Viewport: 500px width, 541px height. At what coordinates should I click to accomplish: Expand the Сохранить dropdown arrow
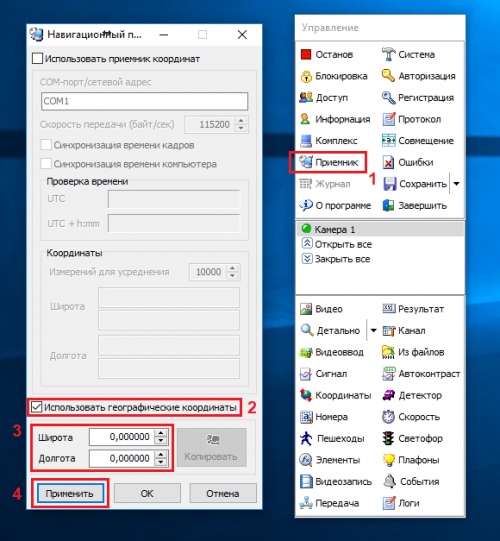(x=456, y=184)
